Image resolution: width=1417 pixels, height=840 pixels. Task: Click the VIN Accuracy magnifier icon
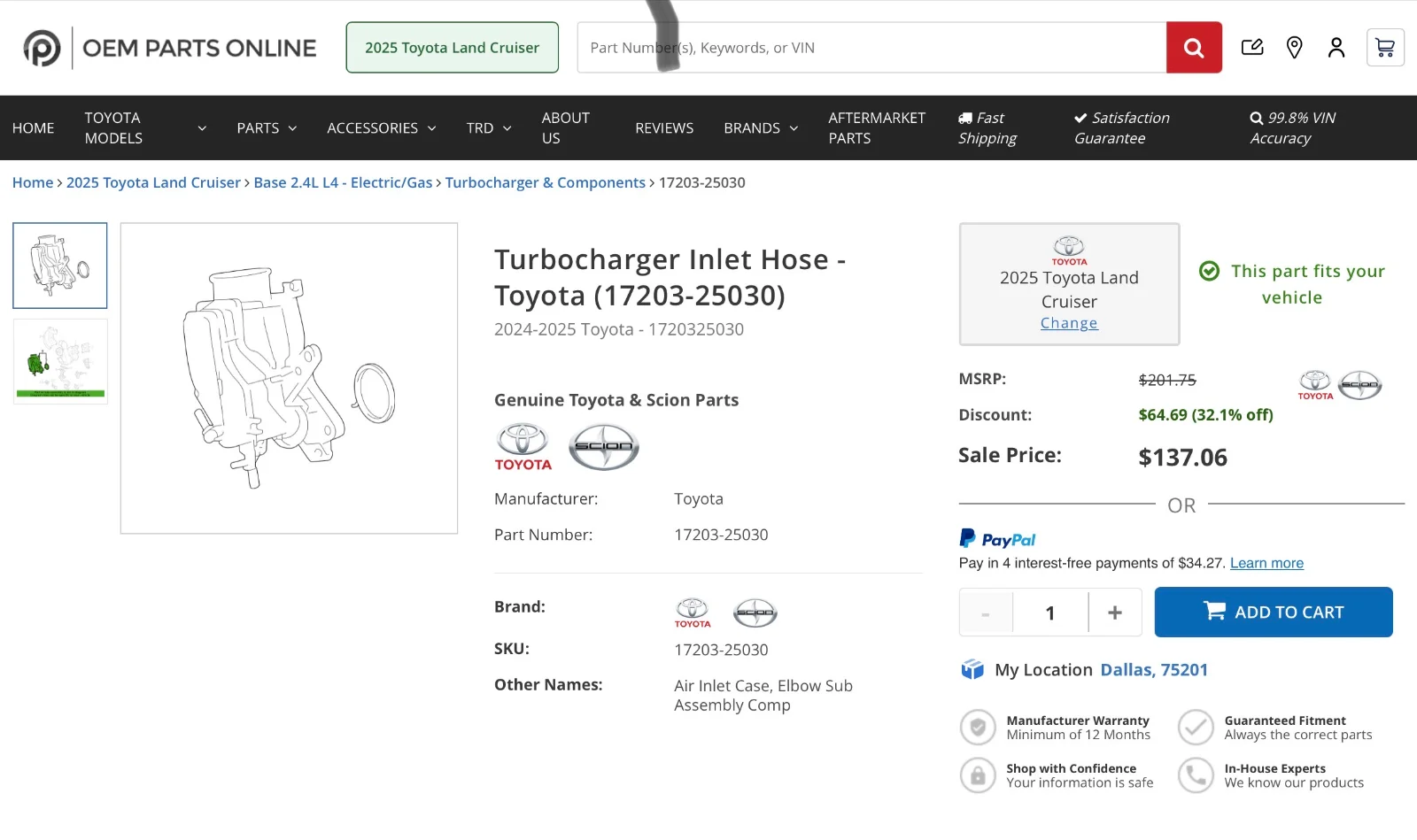[1257, 118]
